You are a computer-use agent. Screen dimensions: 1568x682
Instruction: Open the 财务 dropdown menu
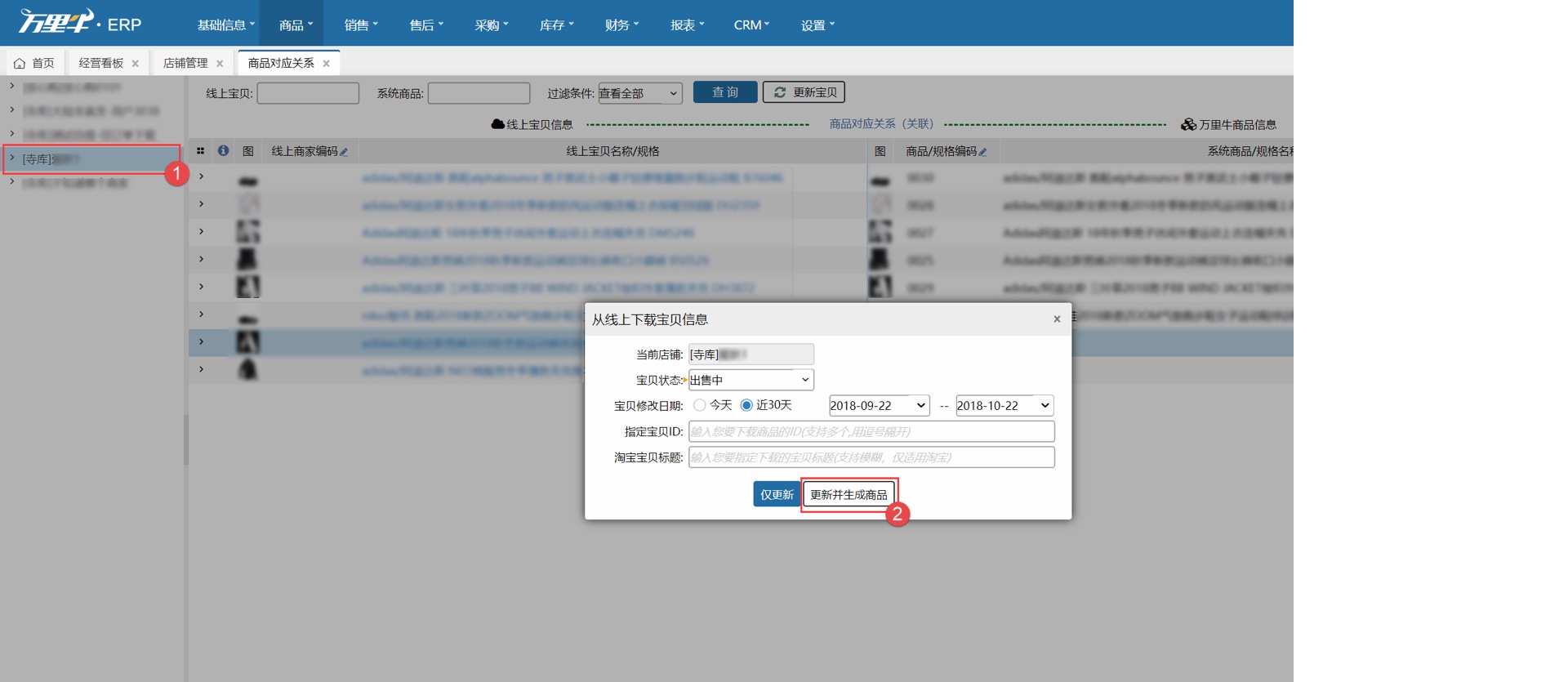(622, 25)
